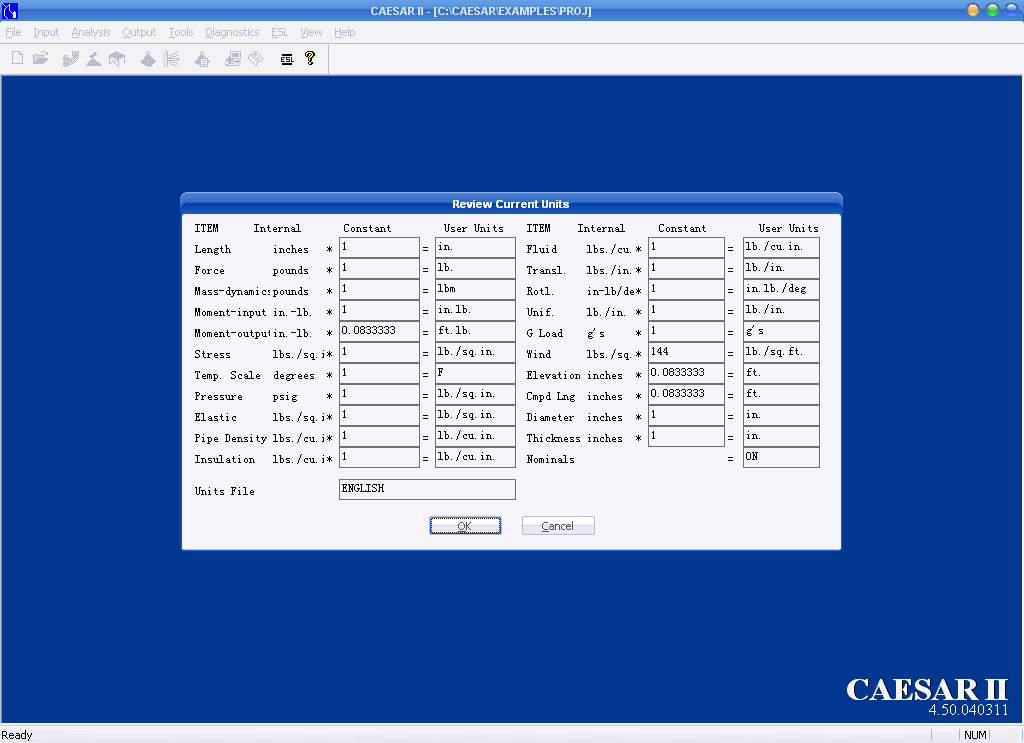
Task: Confirm units with the OK button
Action: tap(465, 526)
